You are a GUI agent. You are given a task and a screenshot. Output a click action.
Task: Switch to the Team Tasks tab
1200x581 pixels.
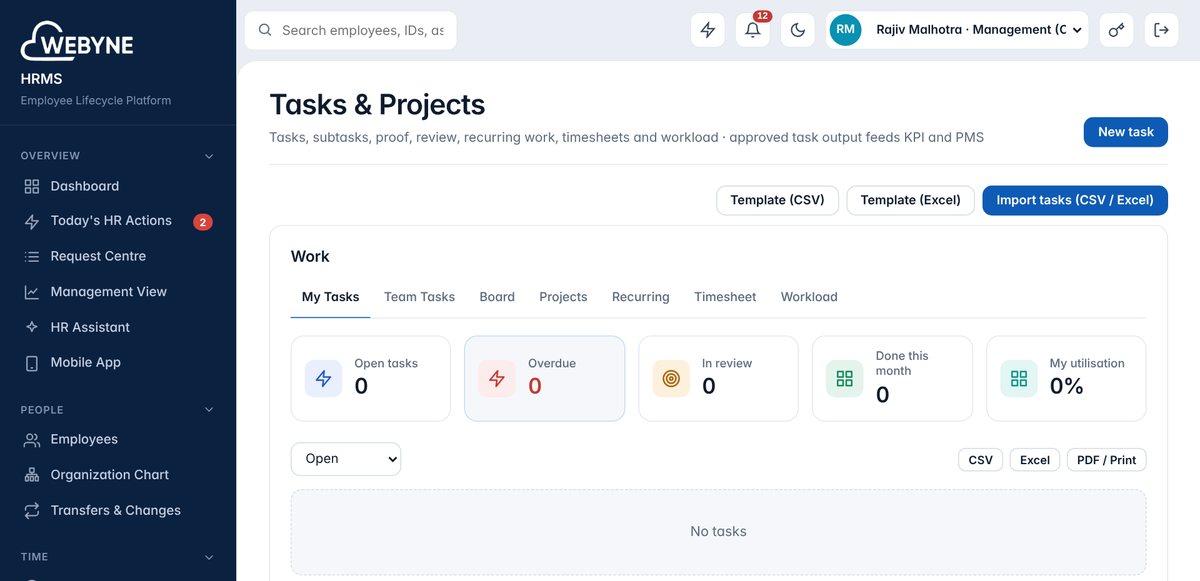tap(419, 297)
